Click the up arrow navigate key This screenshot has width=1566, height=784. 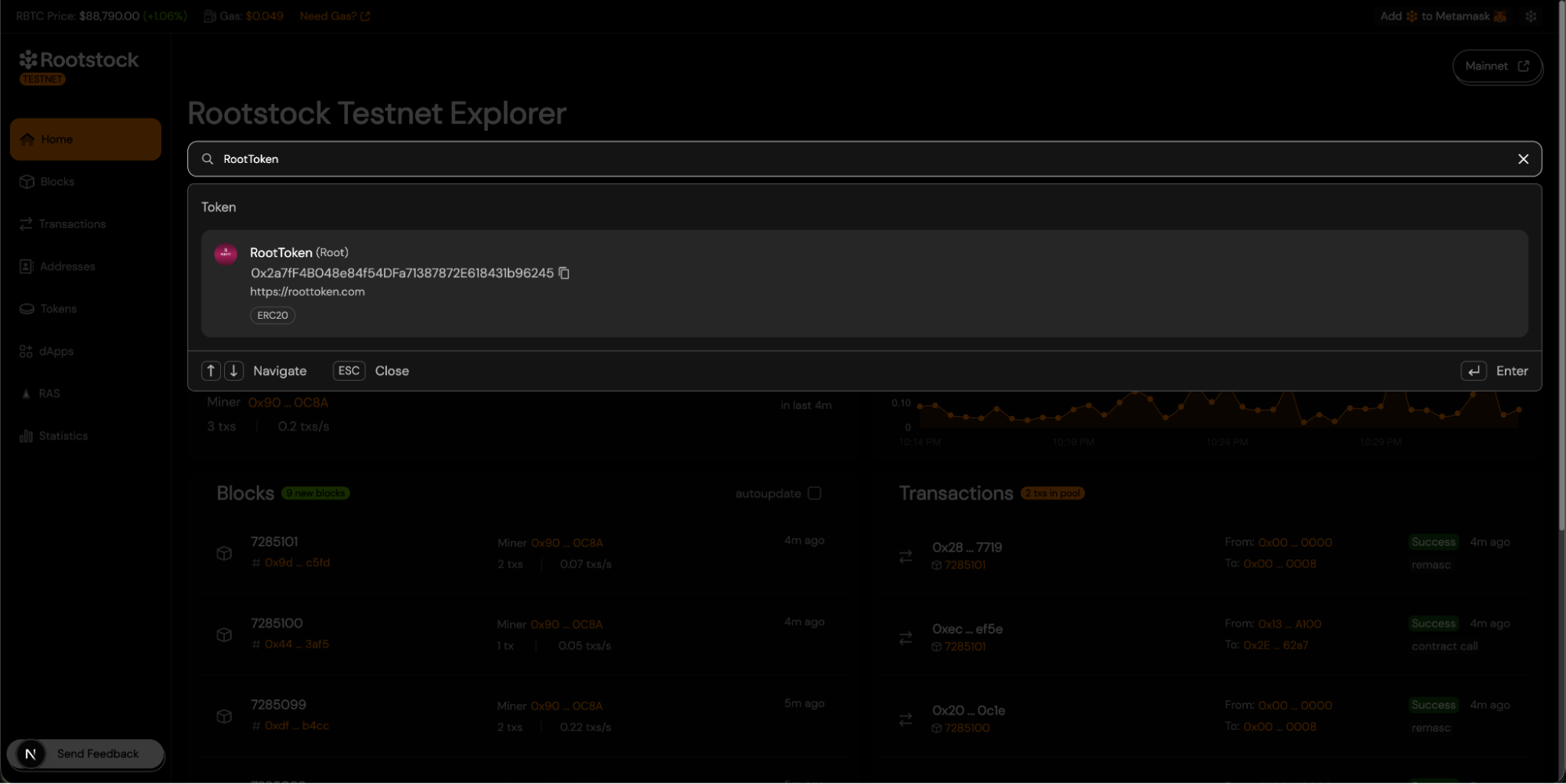pyautogui.click(x=211, y=371)
